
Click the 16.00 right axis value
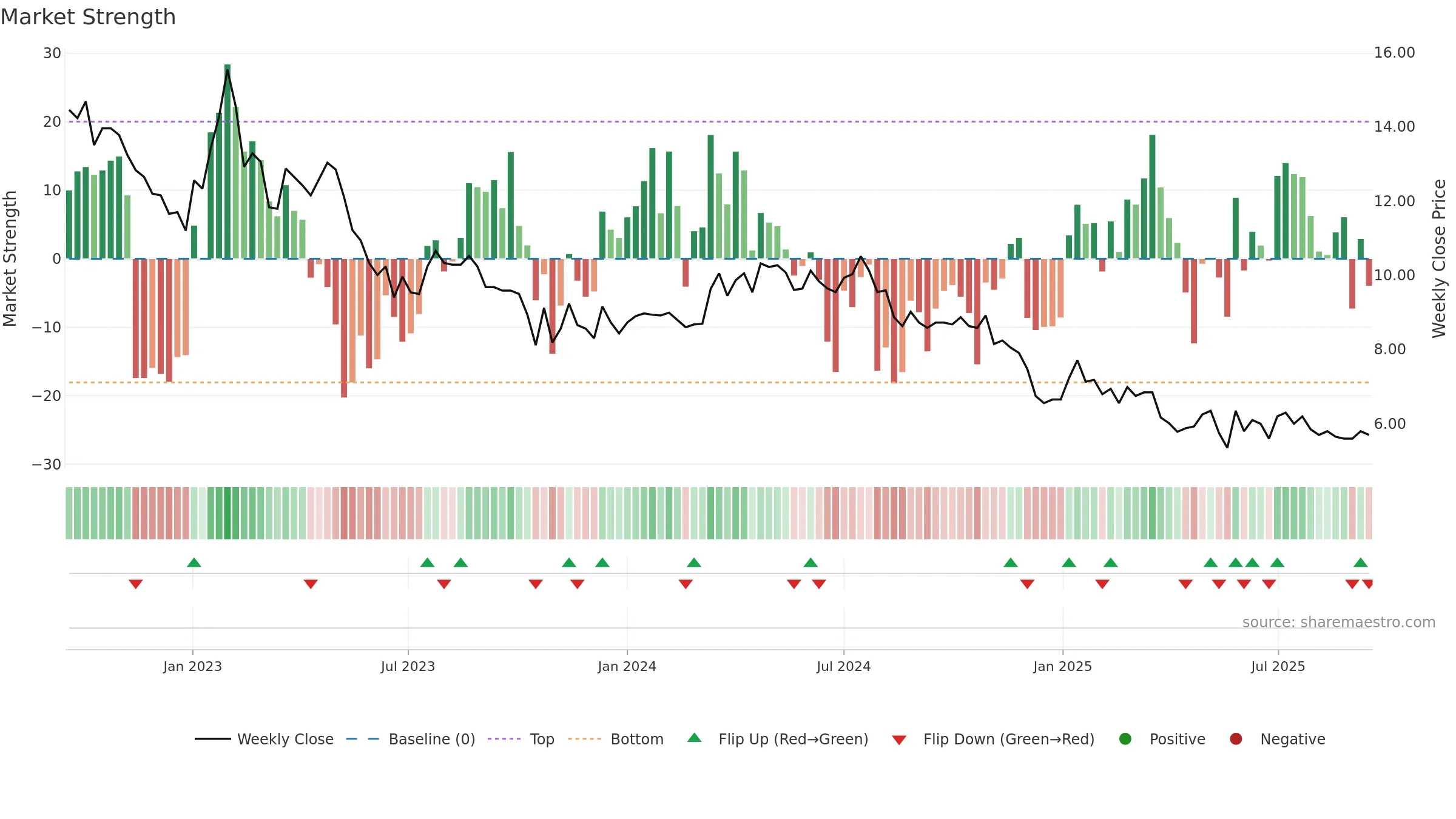tap(1394, 53)
